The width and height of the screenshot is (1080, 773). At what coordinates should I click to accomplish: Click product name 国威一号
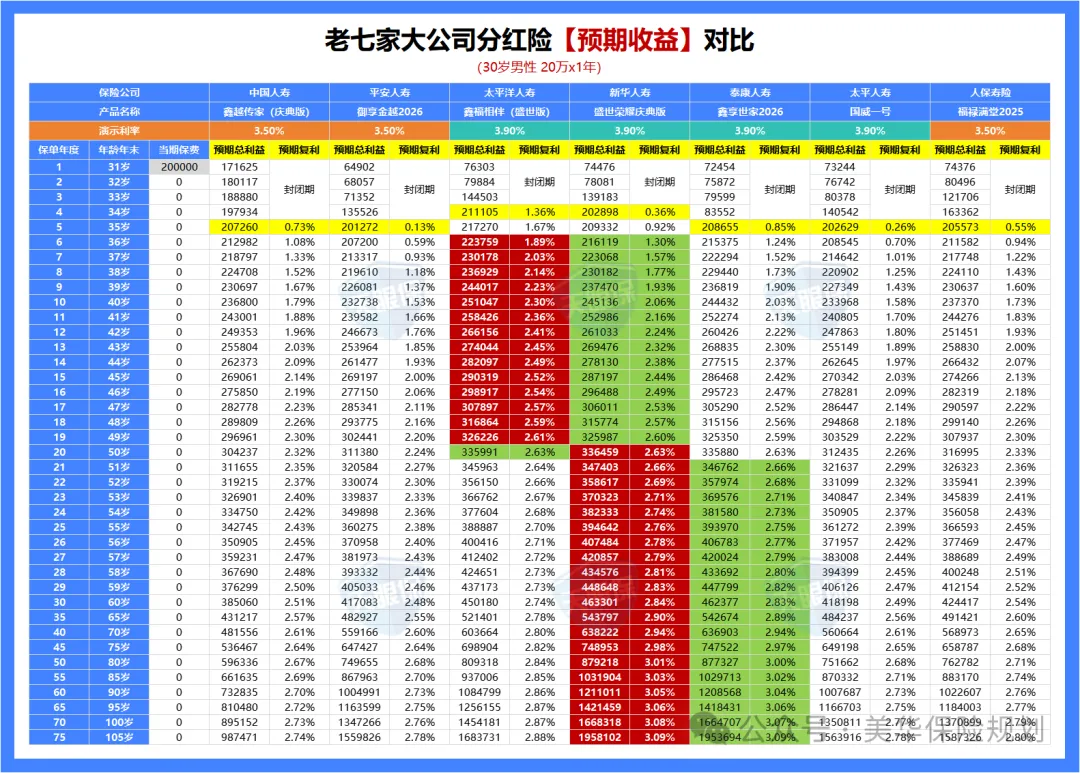tap(870, 111)
